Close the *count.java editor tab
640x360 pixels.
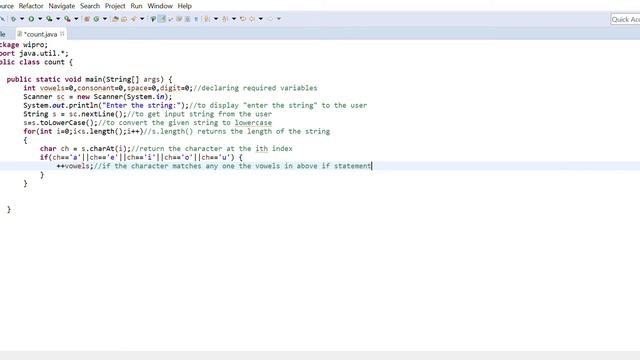pyautogui.click(x=62, y=34)
